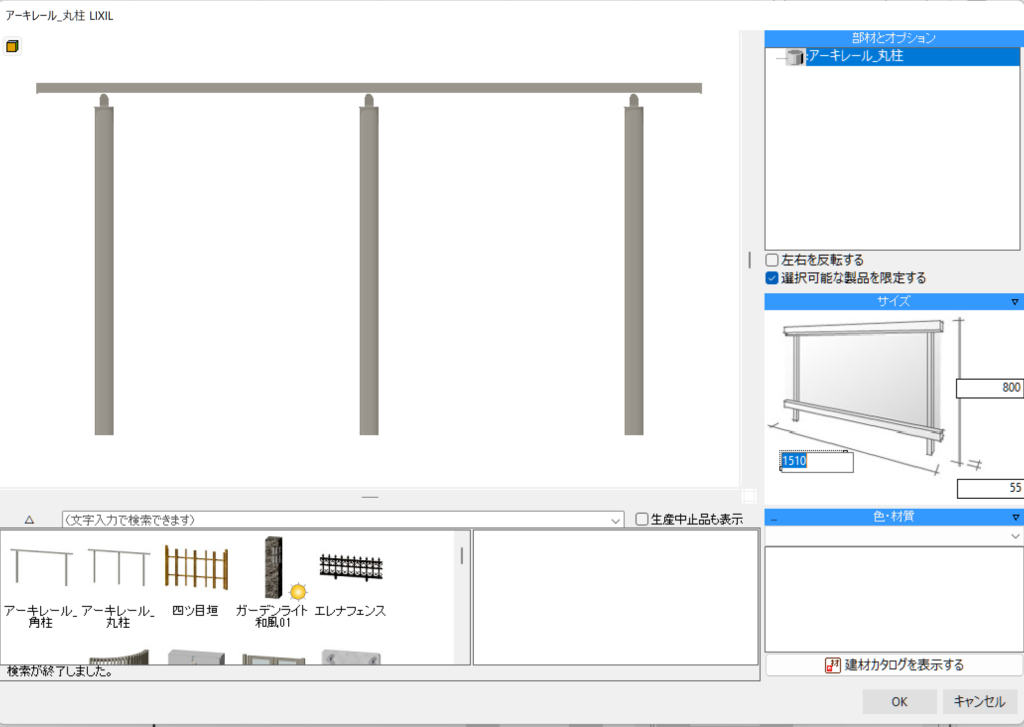1024x727 pixels.
Task: Select アーキレール_角柱 product thumbnail
Action: click(x=40, y=567)
